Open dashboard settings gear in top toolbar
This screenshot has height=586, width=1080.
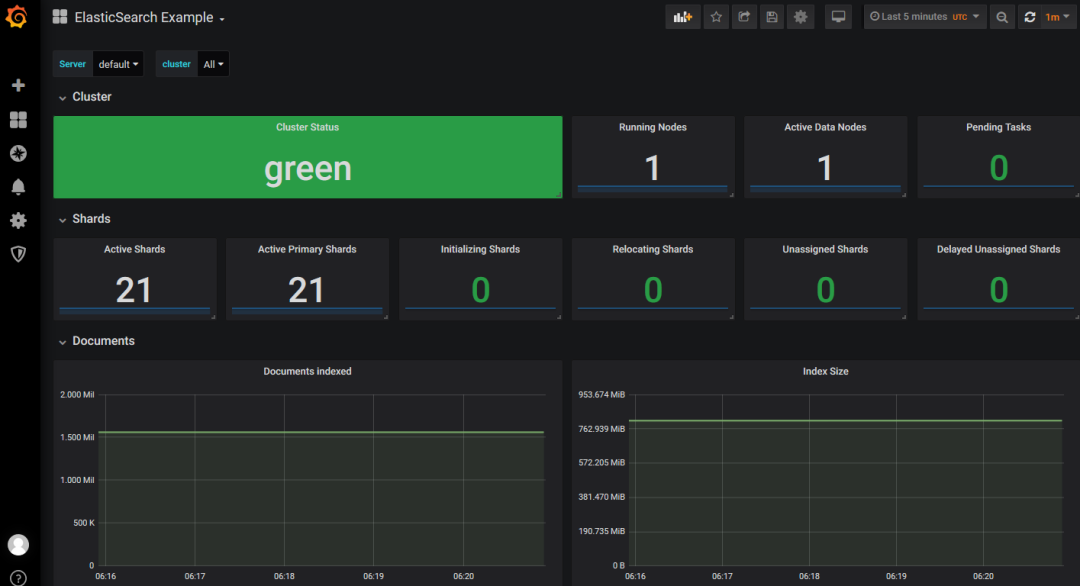click(x=800, y=17)
